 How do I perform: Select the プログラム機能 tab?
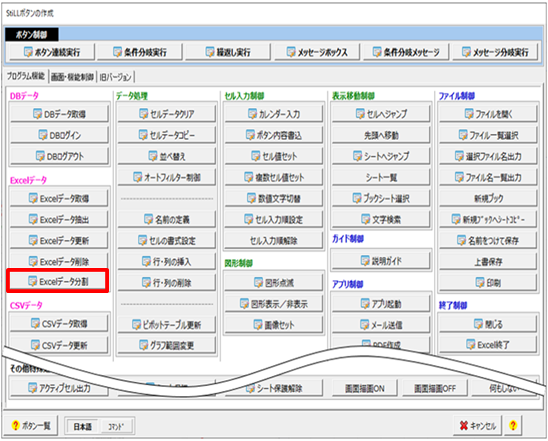(26, 76)
